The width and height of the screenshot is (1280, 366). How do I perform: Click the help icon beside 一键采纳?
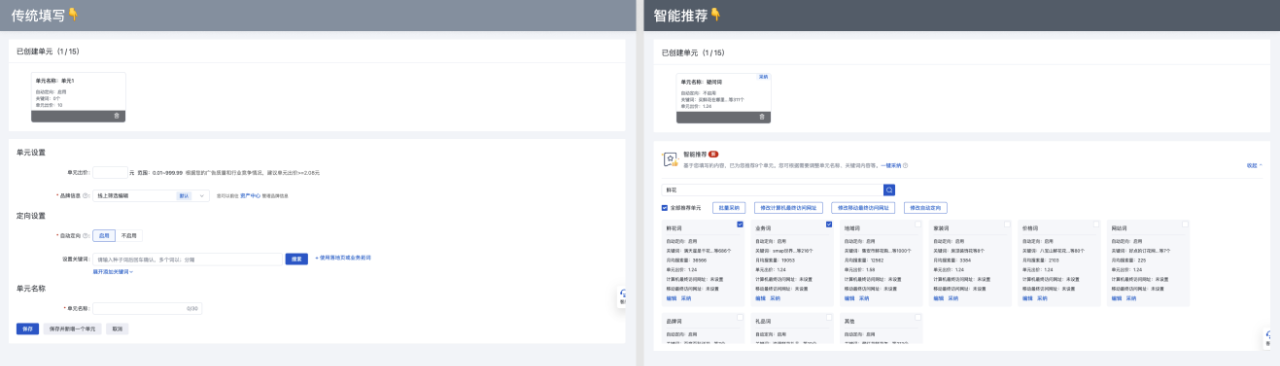pyautogui.click(x=906, y=165)
